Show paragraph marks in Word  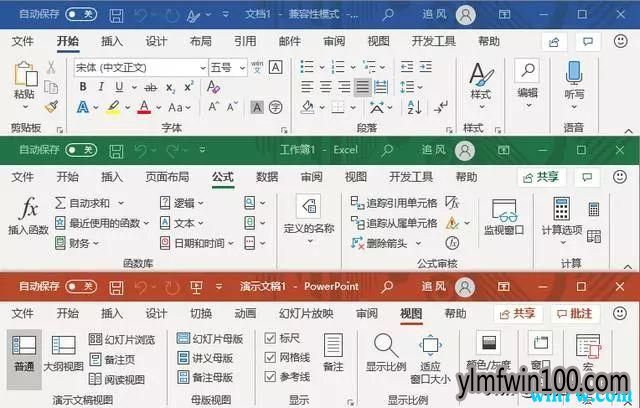click(x=441, y=108)
